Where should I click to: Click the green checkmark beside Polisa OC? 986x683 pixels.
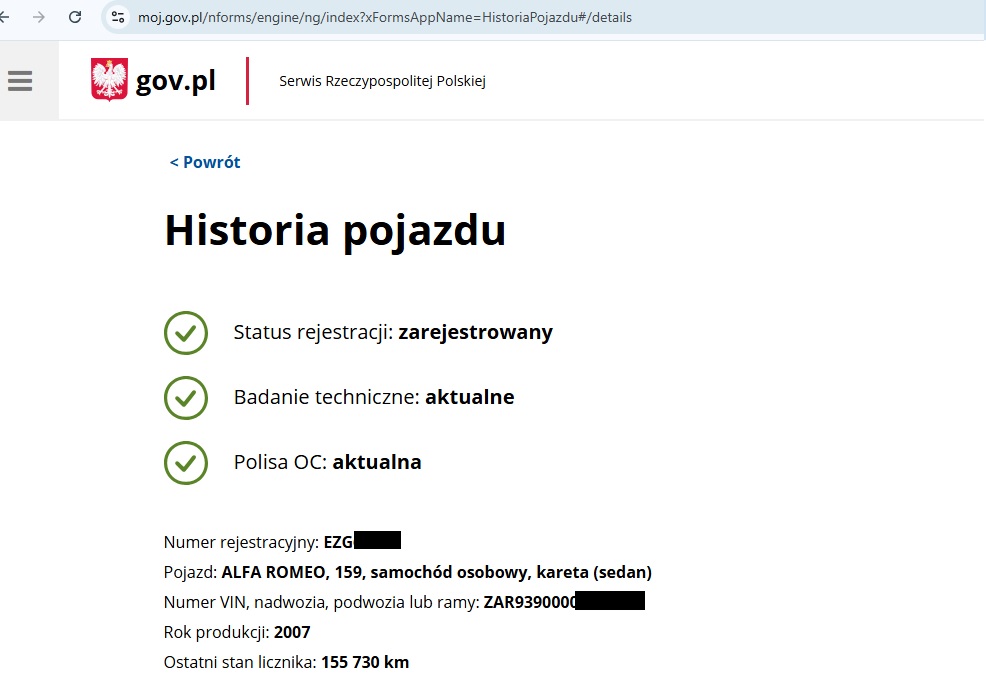185,463
